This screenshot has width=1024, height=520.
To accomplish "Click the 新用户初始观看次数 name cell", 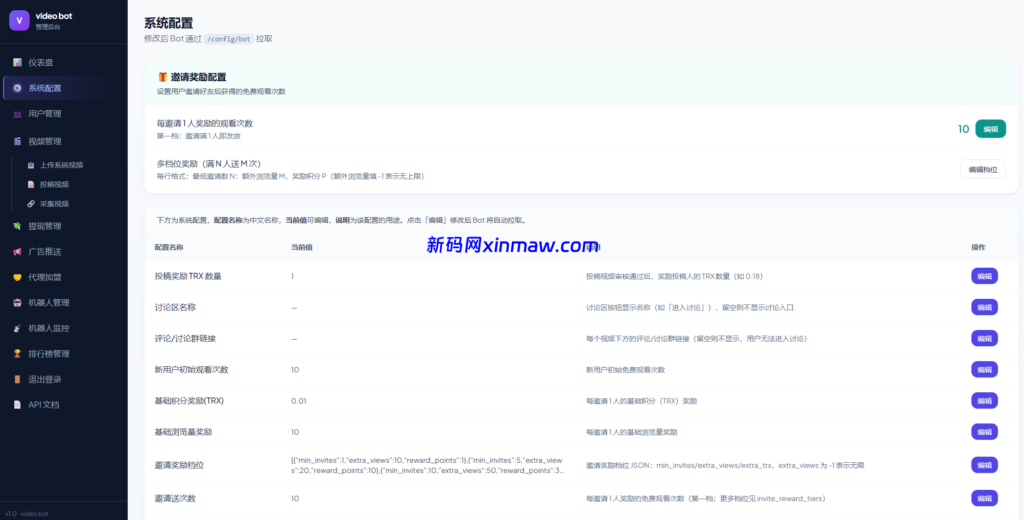I will tap(191, 370).
